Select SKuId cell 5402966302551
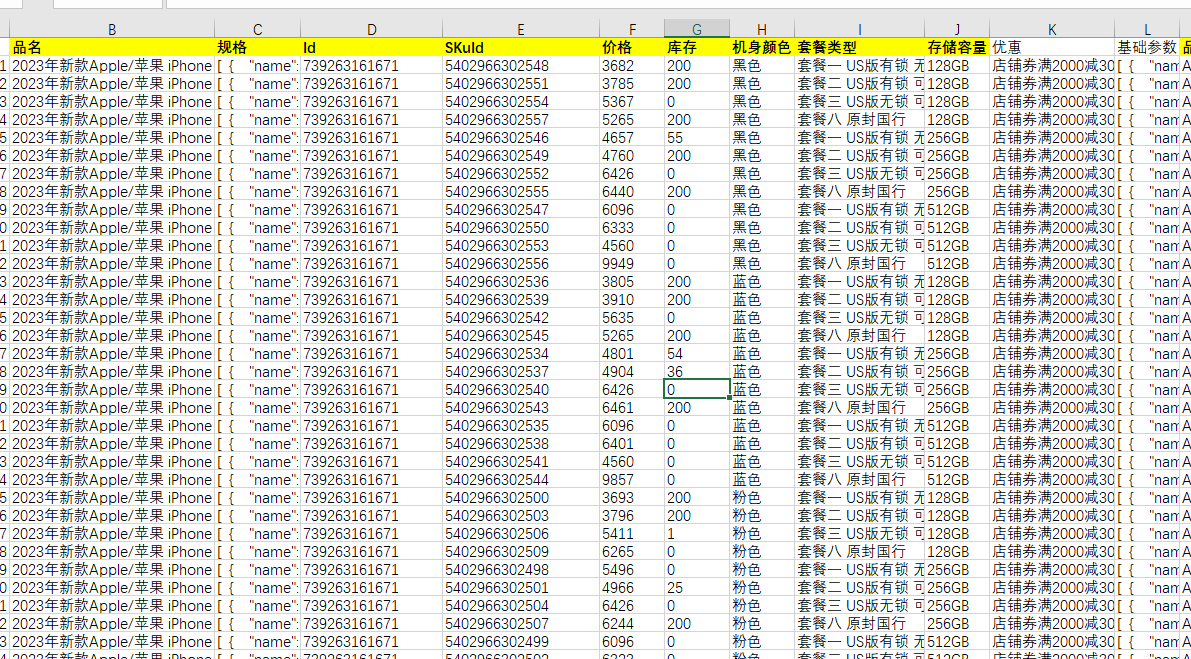 [520, 84]
